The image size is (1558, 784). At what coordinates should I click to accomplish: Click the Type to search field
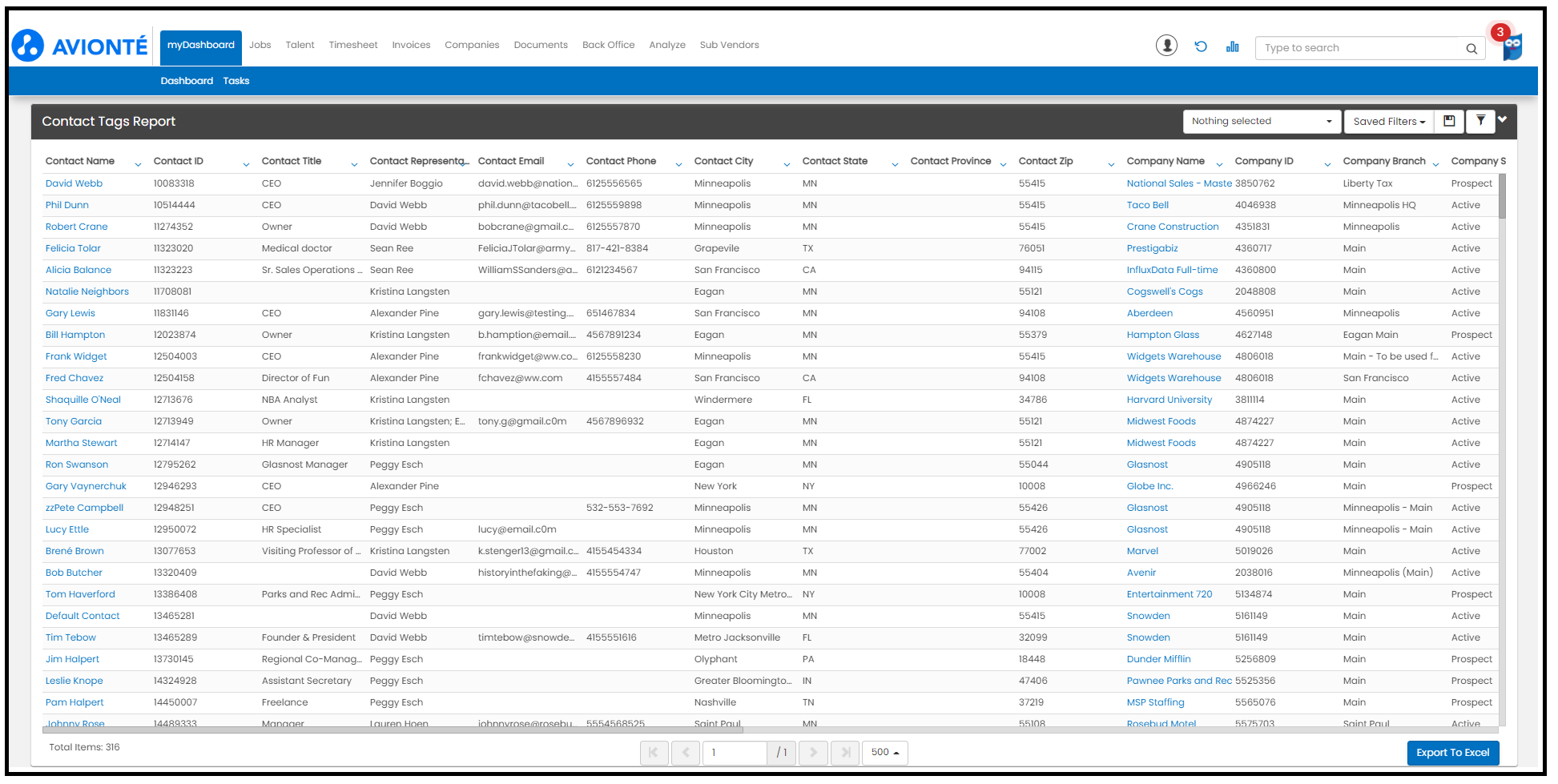coord(1362,48)
